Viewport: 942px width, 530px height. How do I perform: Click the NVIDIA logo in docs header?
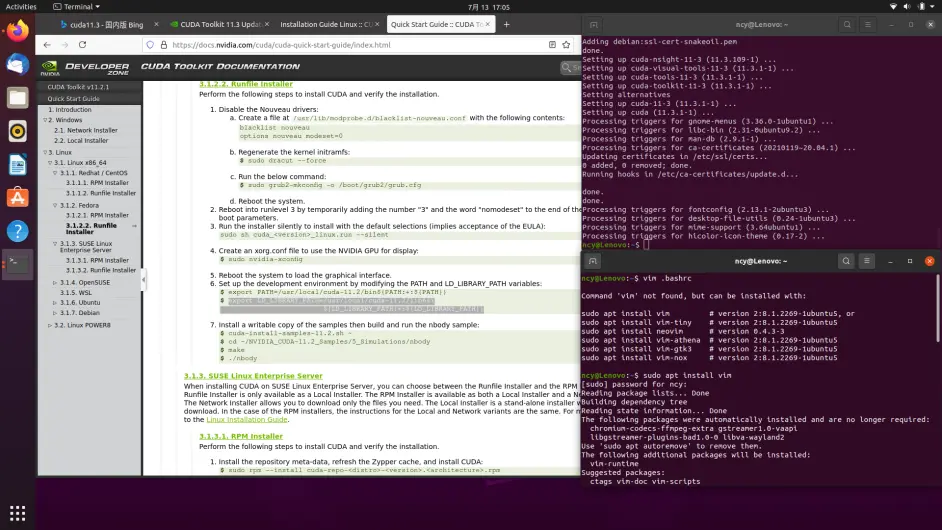pos(50,68)
